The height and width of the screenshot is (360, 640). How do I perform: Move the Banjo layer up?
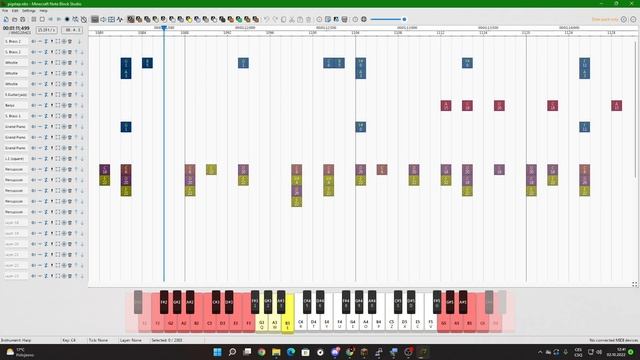(x=76, y=105)
